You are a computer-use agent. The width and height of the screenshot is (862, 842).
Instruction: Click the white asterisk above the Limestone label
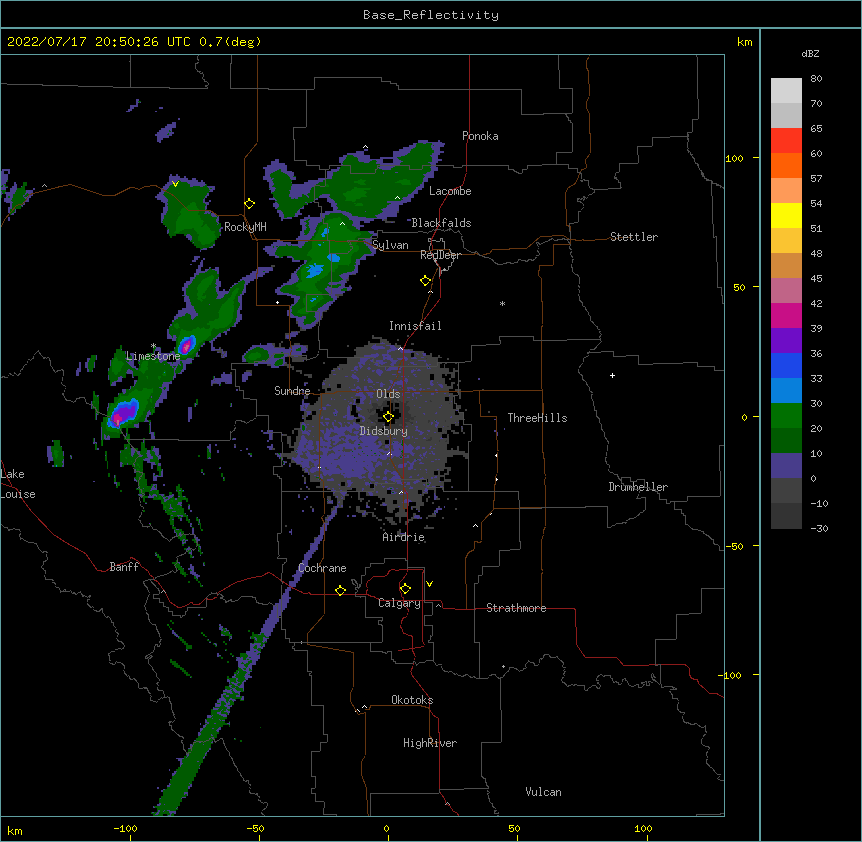click(153, 346)
